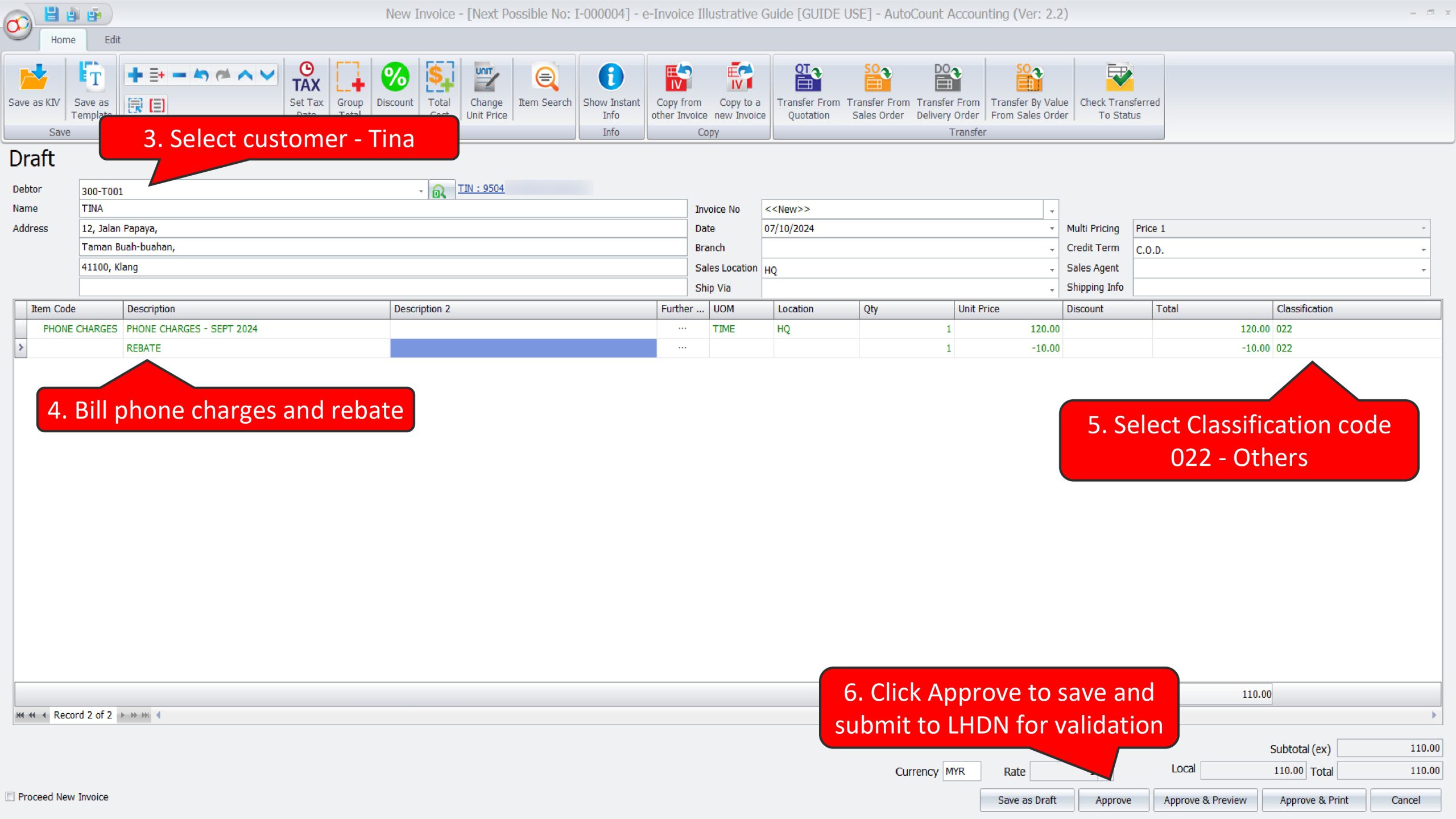Click the Name field containing TINA

383,209
